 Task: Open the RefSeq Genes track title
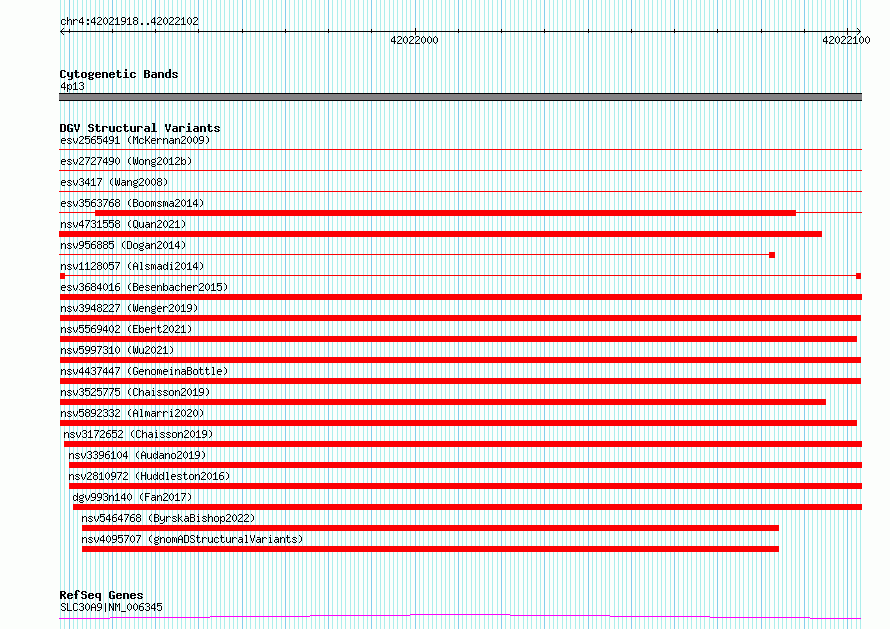101,595
